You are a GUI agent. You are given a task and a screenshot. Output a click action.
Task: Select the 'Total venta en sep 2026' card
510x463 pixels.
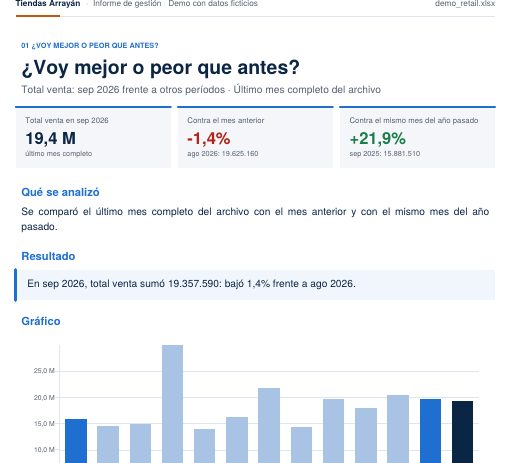point(93,137)
